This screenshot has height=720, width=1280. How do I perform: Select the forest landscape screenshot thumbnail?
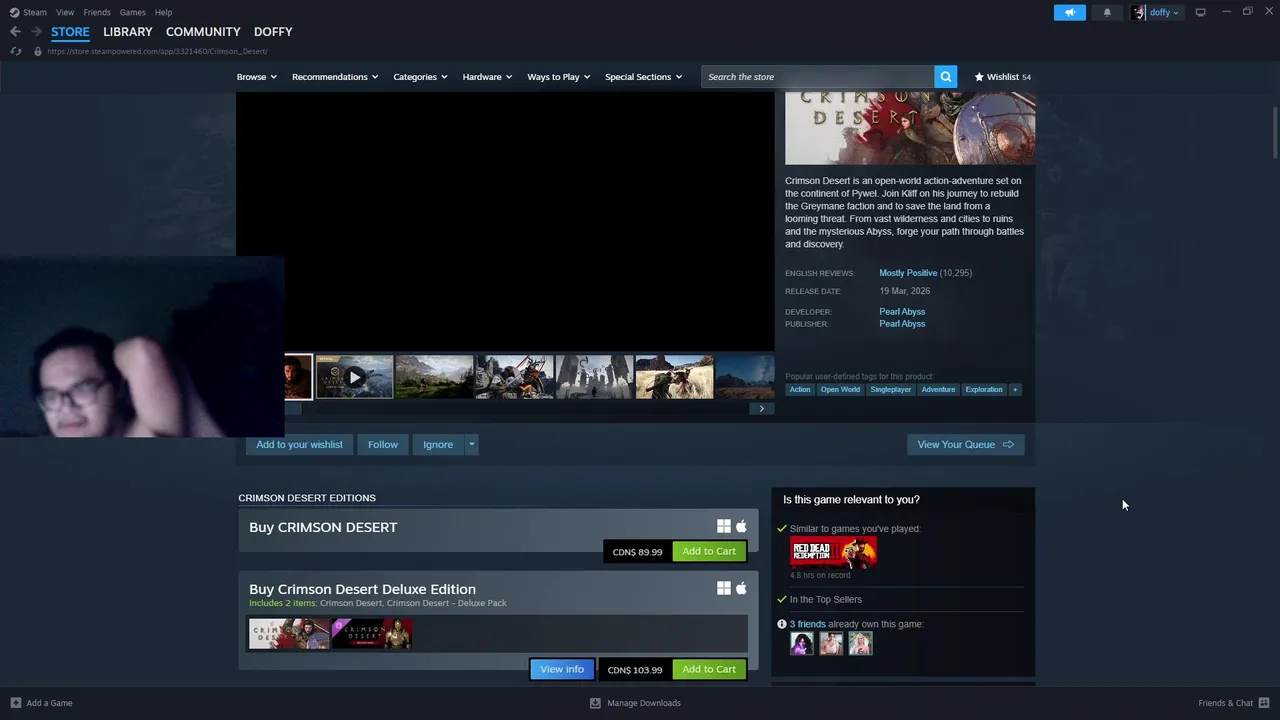(434, 377)
